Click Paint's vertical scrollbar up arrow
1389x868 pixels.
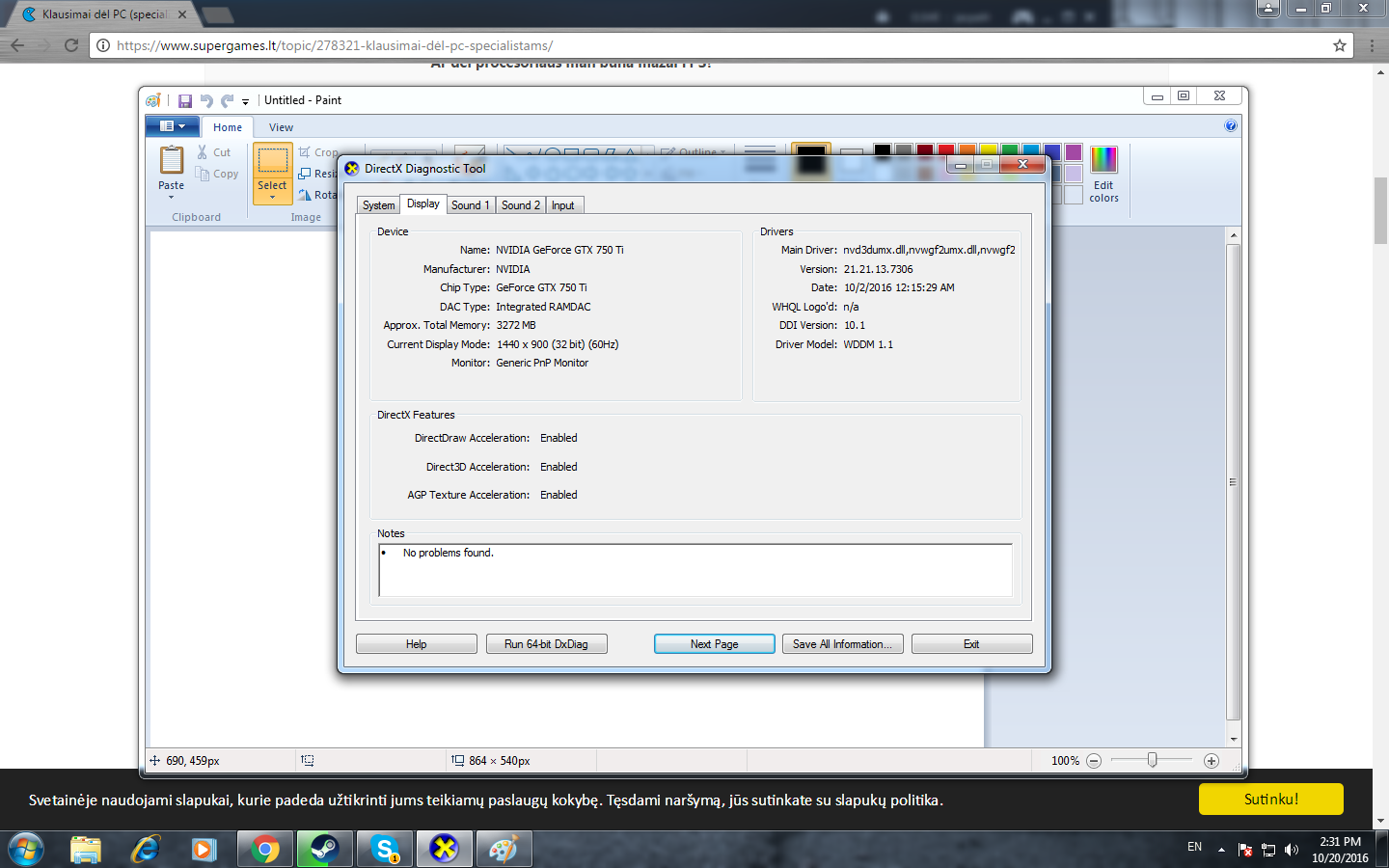[x=1234, y=235]
